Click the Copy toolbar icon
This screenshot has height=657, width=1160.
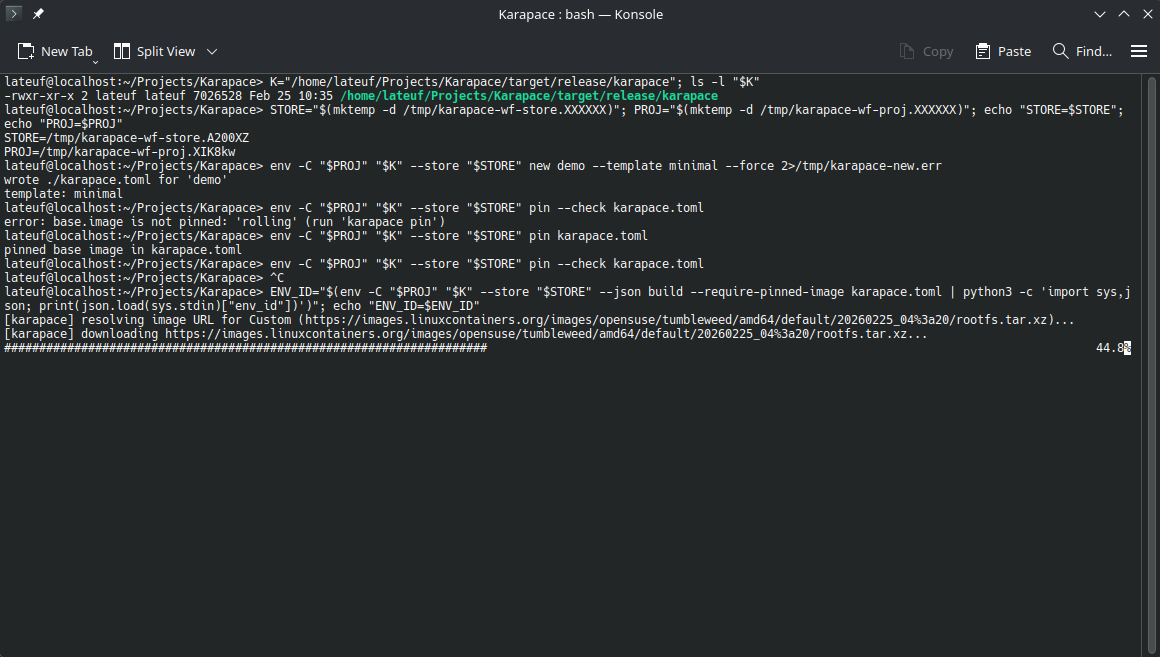pyautogui.click(x=926, y=51)
